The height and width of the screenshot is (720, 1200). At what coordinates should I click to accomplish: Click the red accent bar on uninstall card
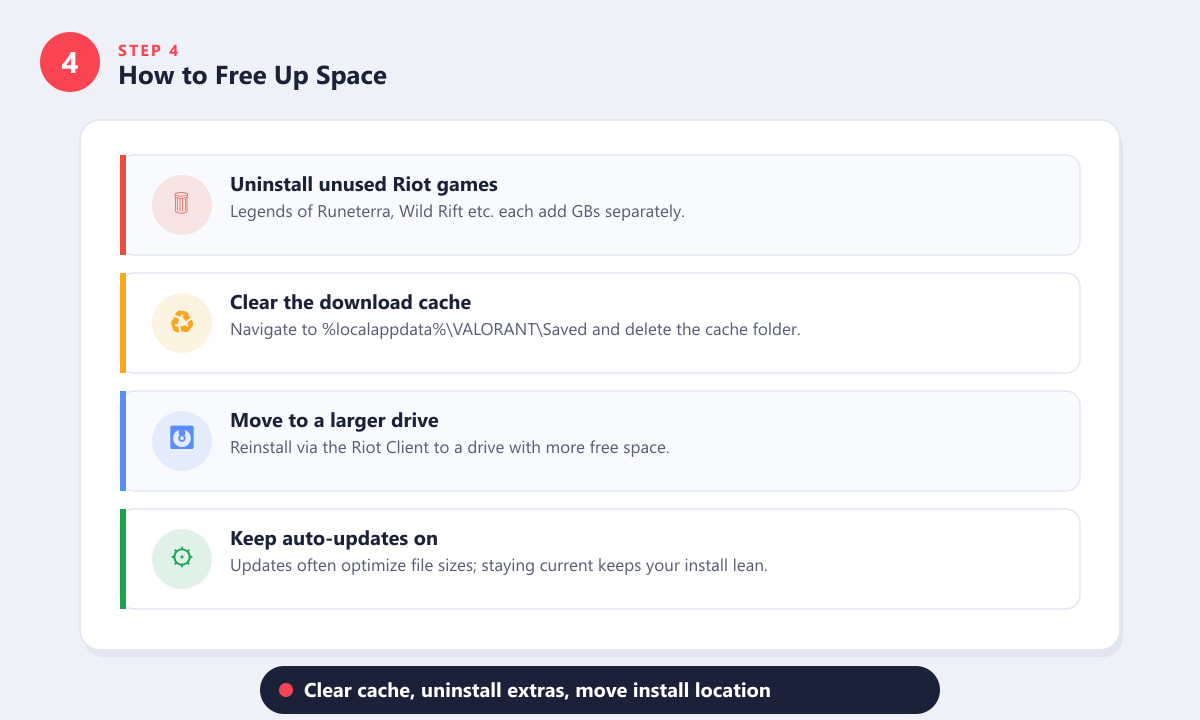coord(123,205)
